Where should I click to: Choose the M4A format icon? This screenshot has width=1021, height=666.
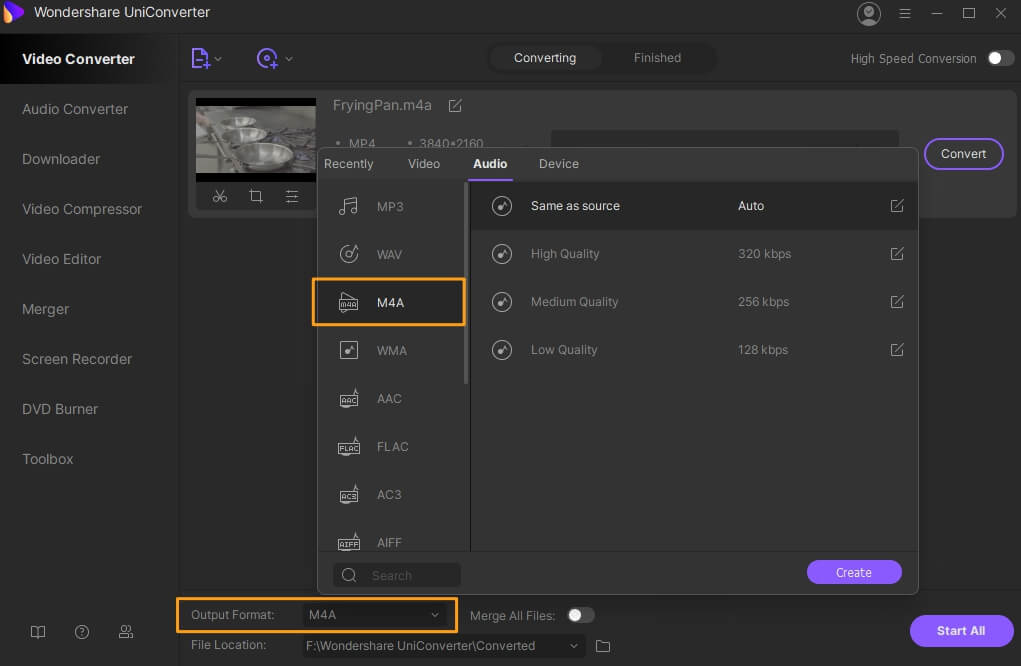(x=348, y=302)
